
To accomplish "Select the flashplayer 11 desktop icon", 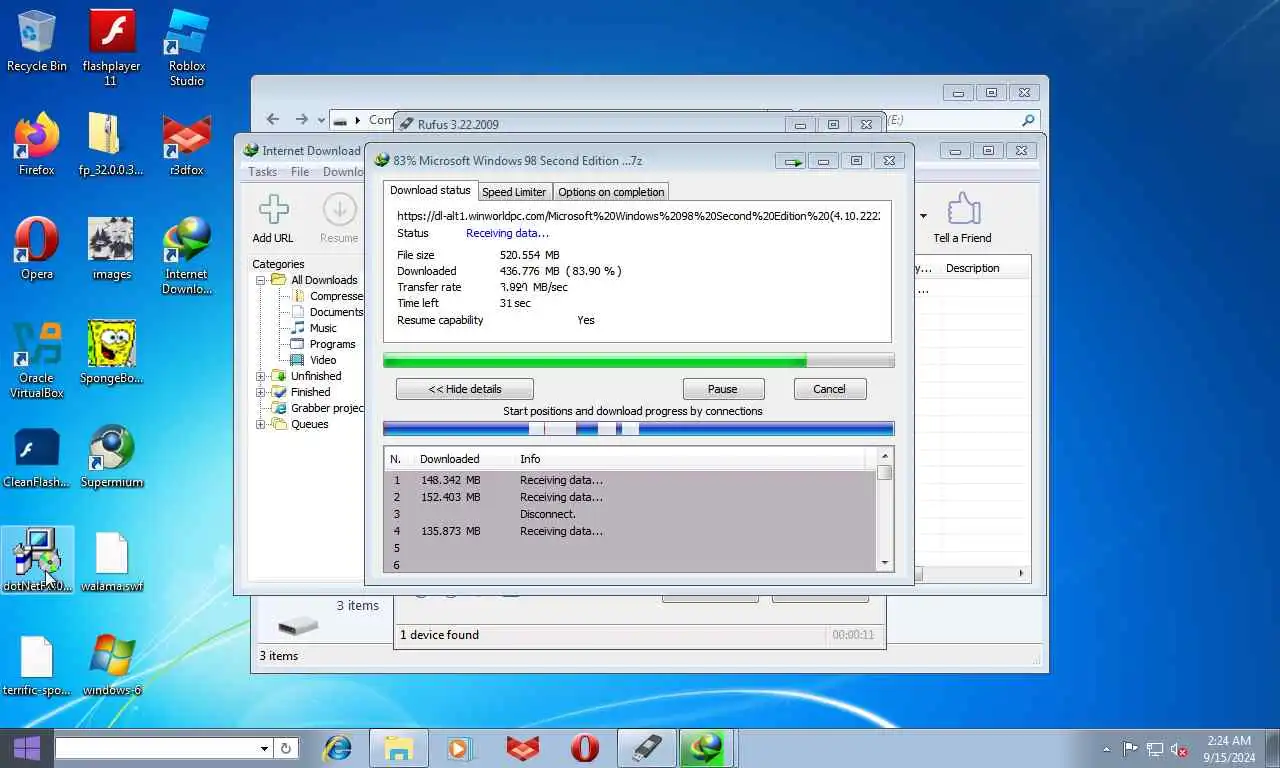I will point(111,48).
